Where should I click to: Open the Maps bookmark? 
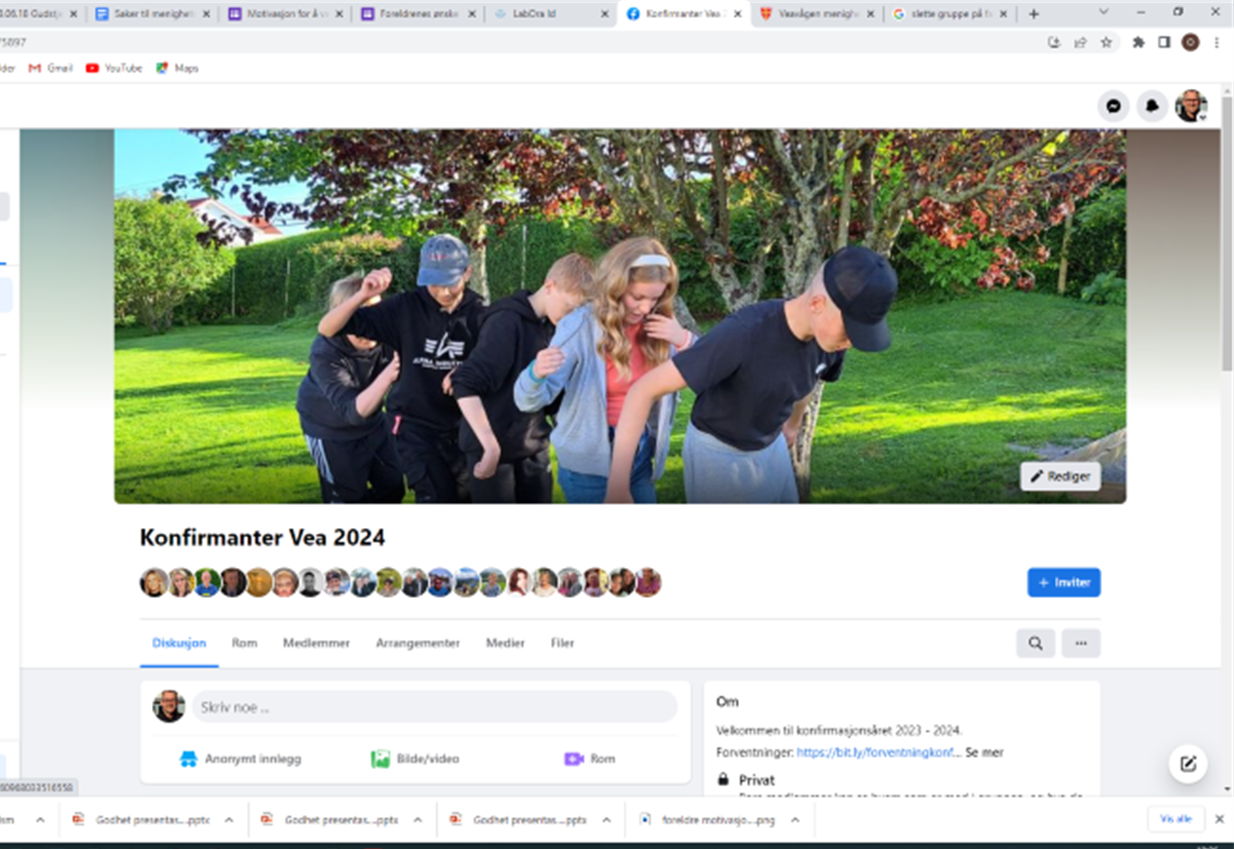pos(177,68)
